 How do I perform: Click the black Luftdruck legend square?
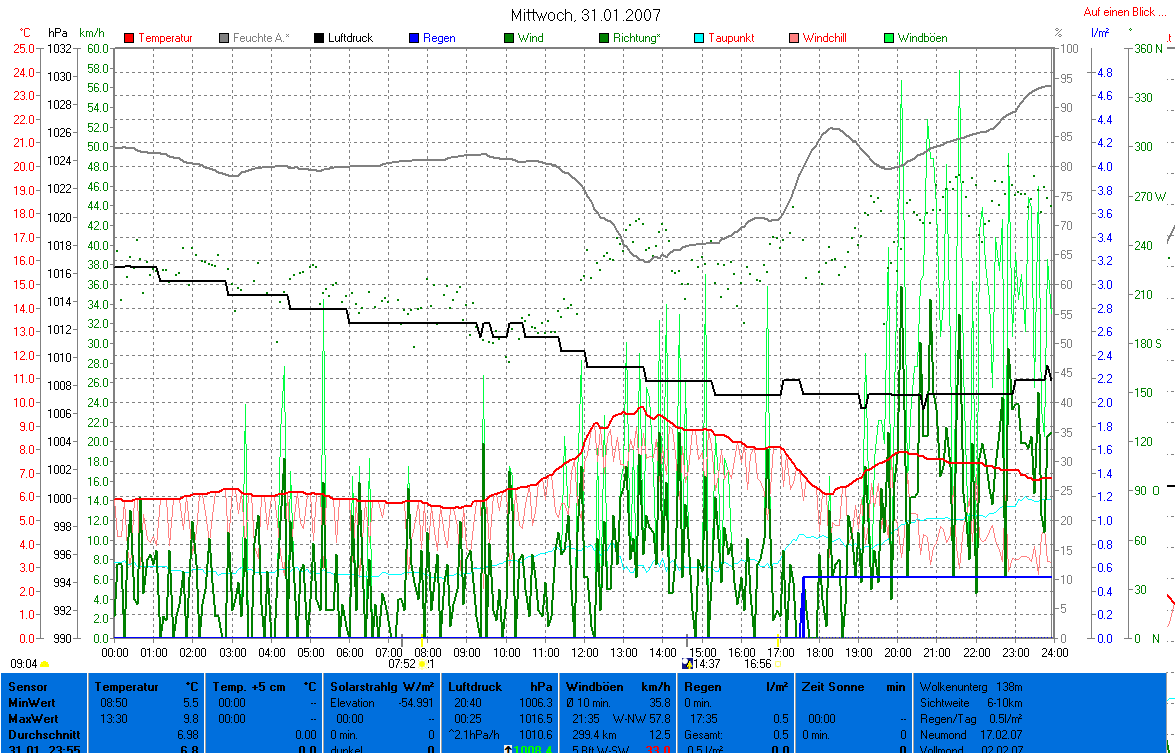[320, 38]
